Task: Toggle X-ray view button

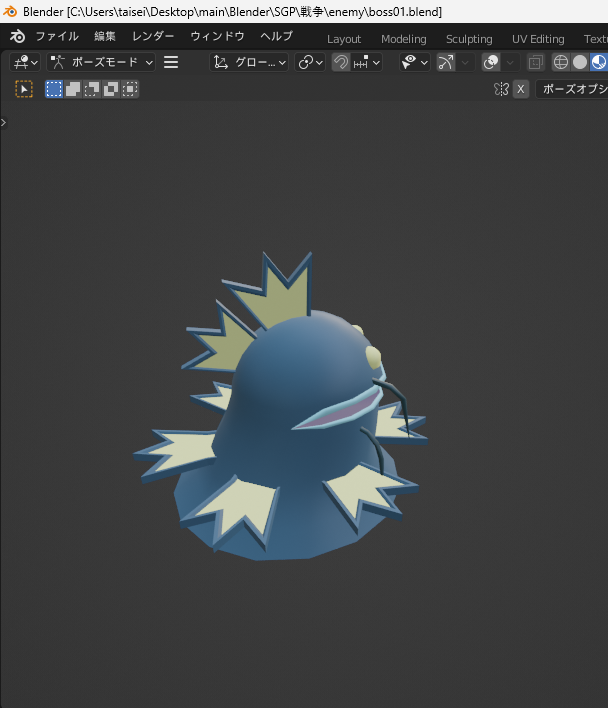Action: click(536, 62)
